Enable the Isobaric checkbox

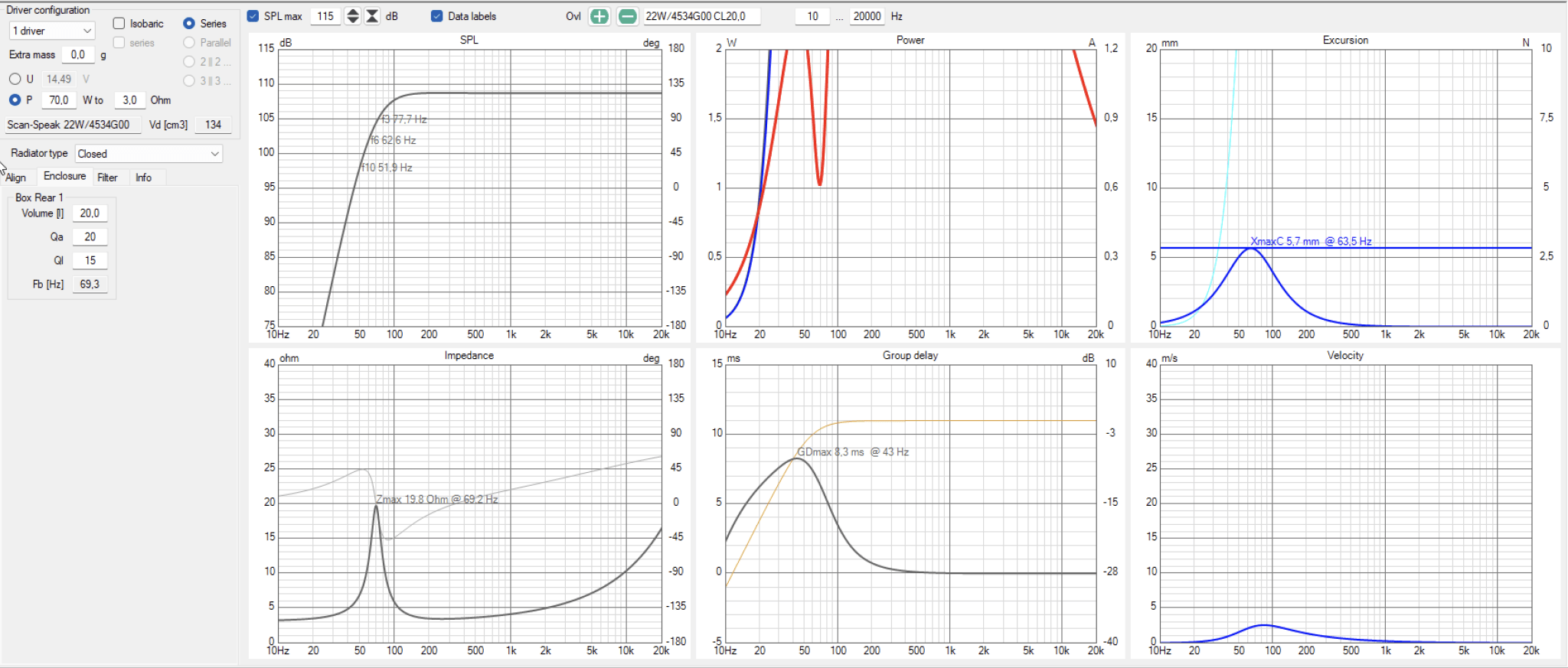click(x=119, y=24)
